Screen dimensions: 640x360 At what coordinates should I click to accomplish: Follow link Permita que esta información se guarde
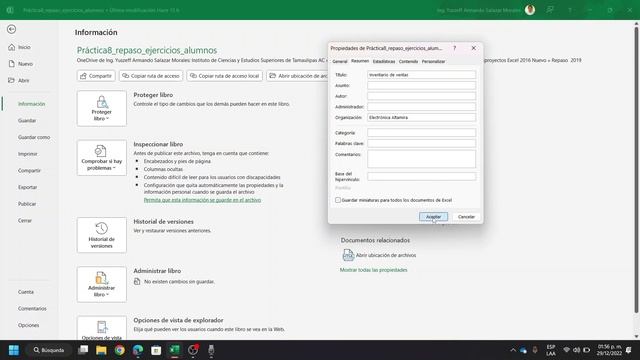202,200
